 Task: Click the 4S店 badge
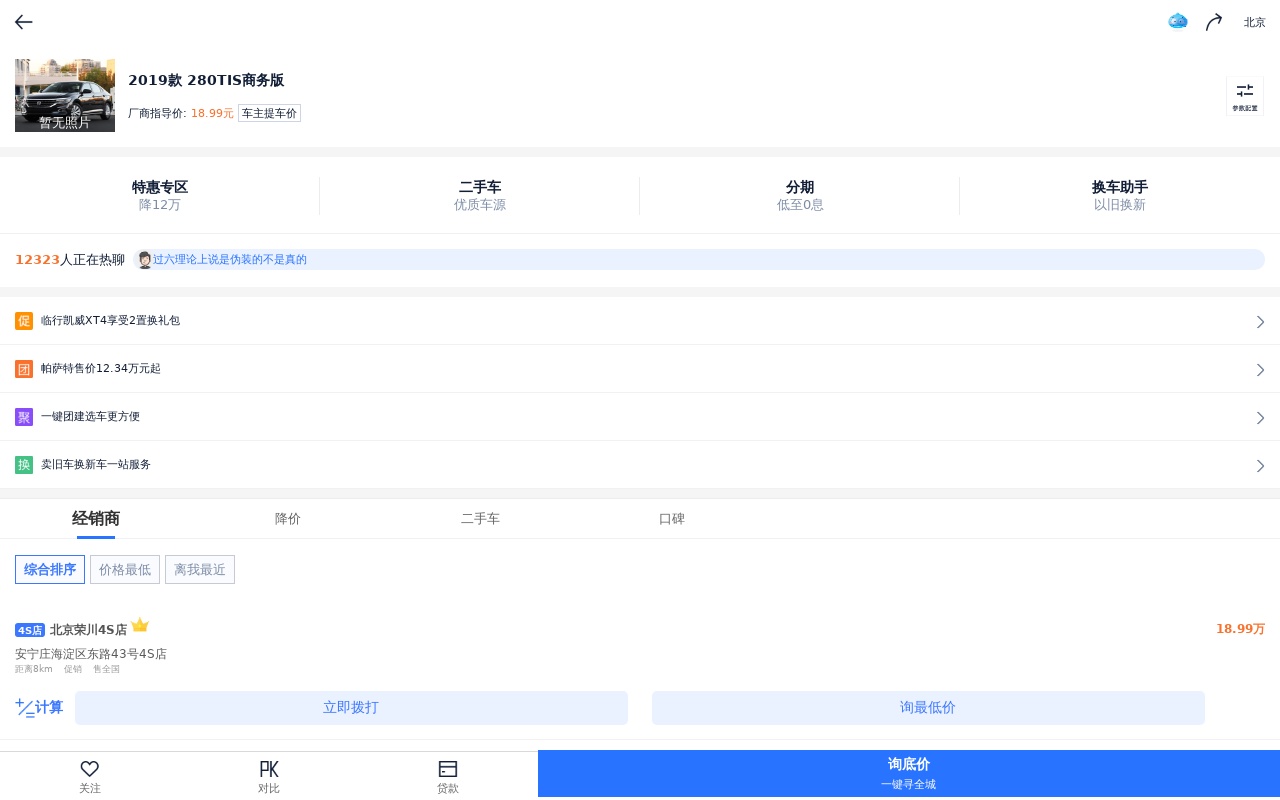coord(30,630)
